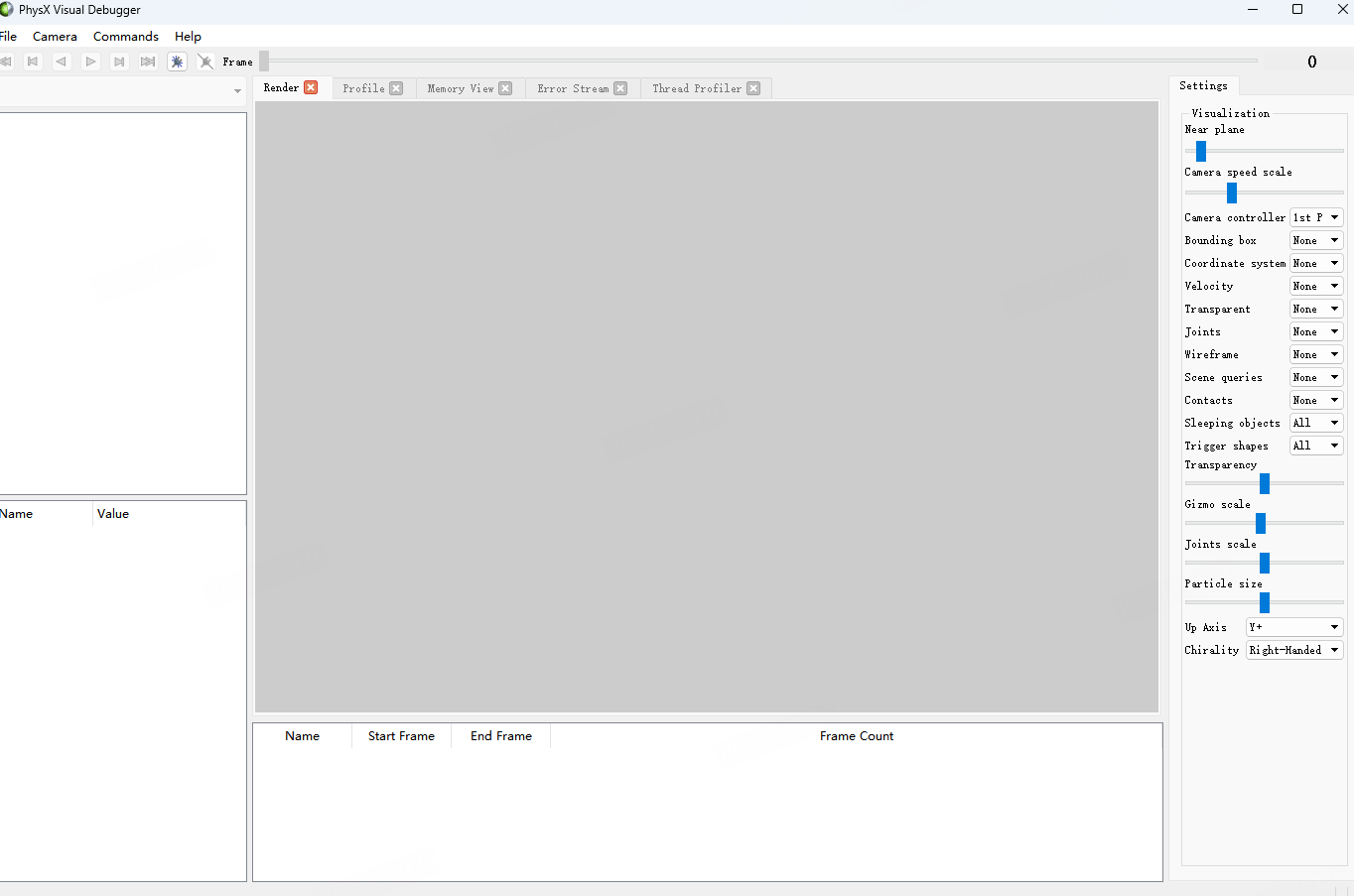Click the Frame Count column header
This screenshot has height=896, width=1354.
pyautogui.click(x=856, y=736)
